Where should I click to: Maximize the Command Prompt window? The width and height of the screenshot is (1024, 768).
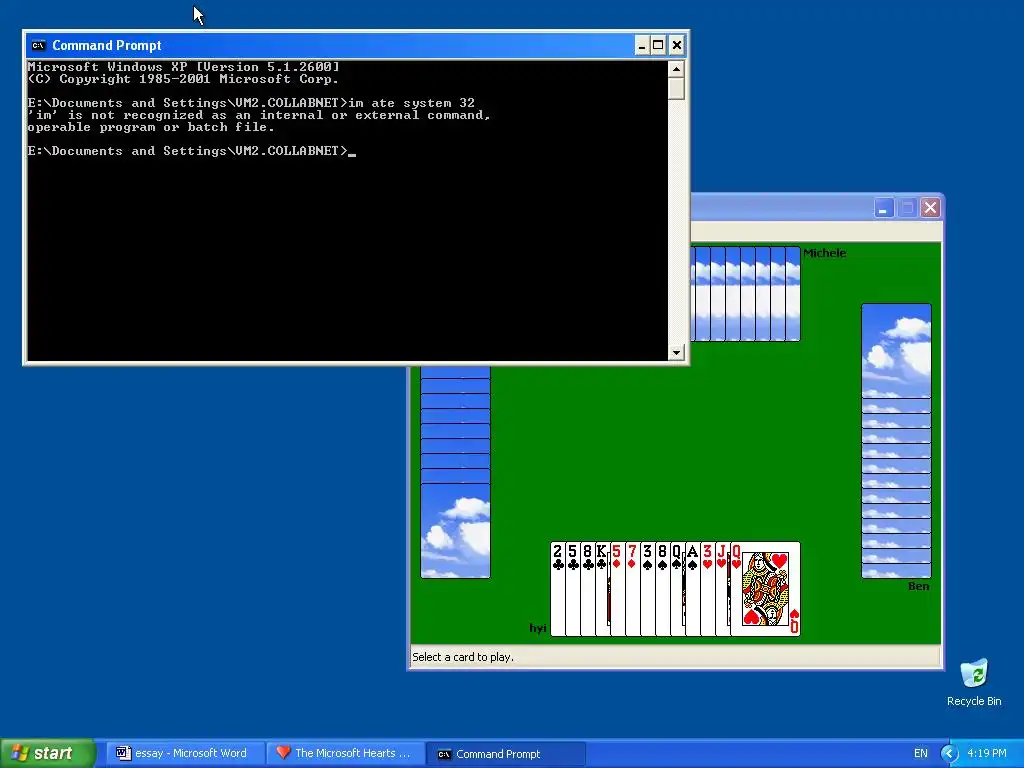click(x=658, y=45)
